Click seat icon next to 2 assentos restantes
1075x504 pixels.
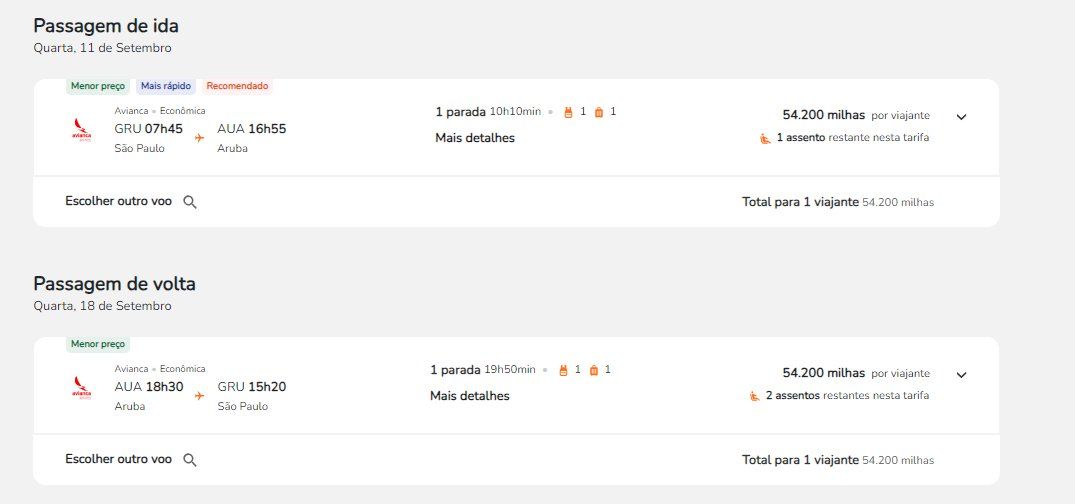point(754,396)
